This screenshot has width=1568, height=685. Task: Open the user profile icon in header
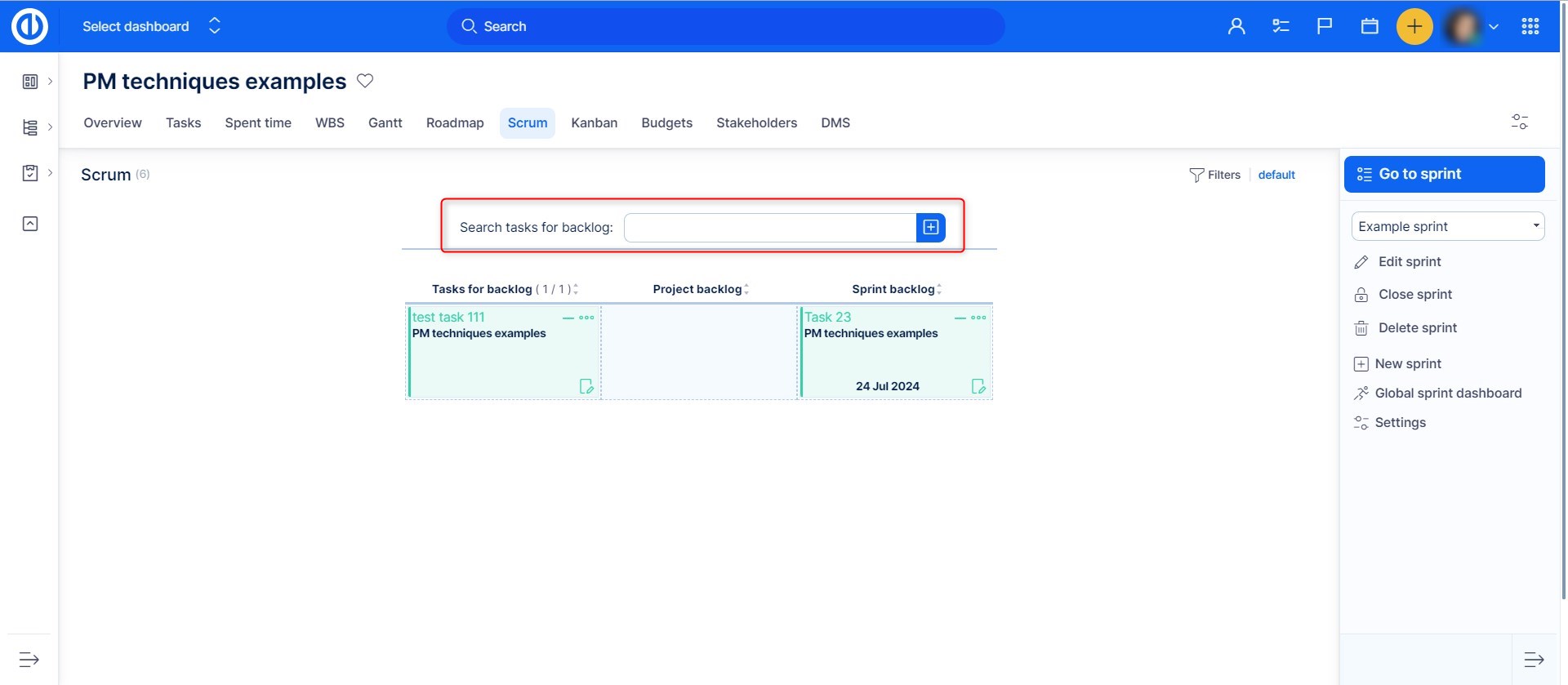coord(1236,26)
